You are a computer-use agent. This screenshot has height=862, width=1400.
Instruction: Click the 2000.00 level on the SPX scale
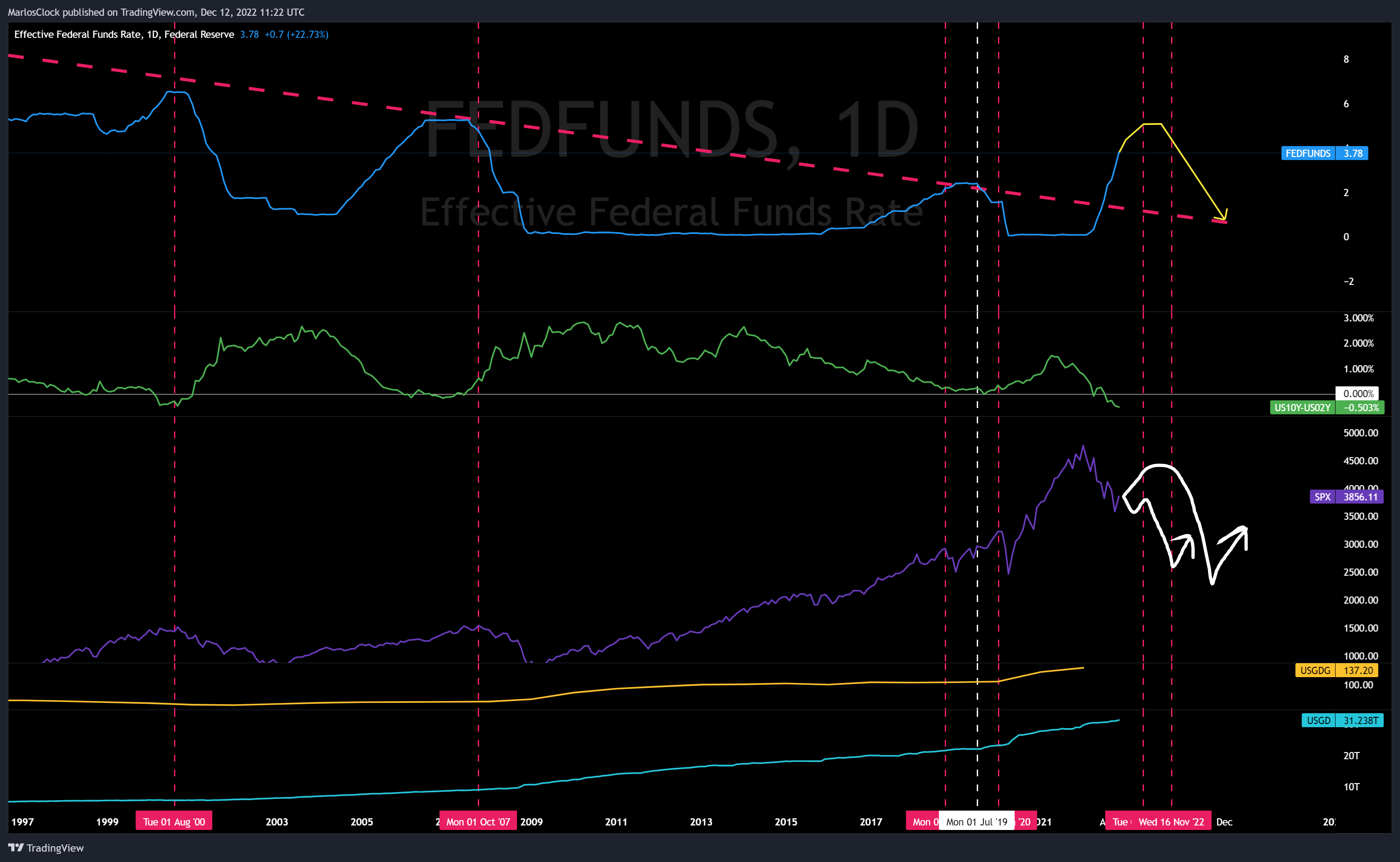(1361, 601)
